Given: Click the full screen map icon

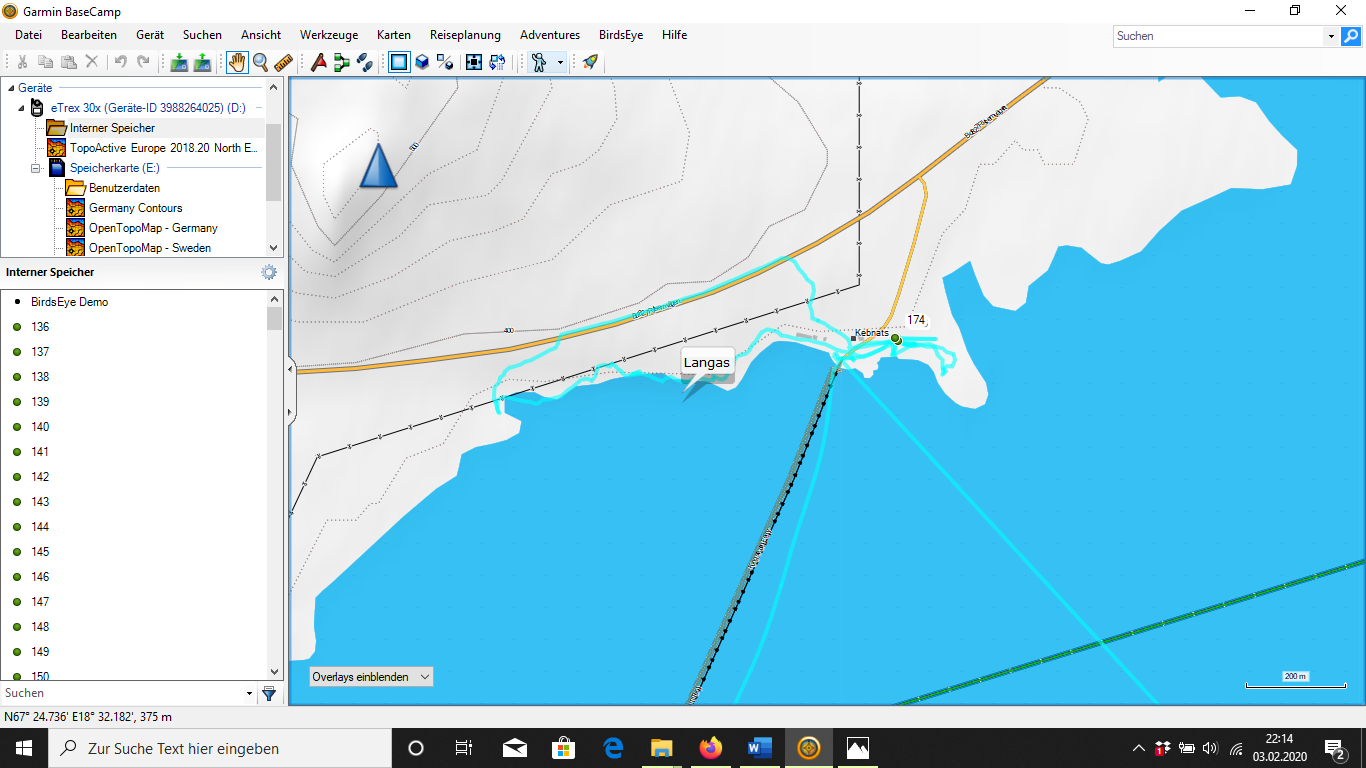Looking at the screenshot, I should 474,62.
